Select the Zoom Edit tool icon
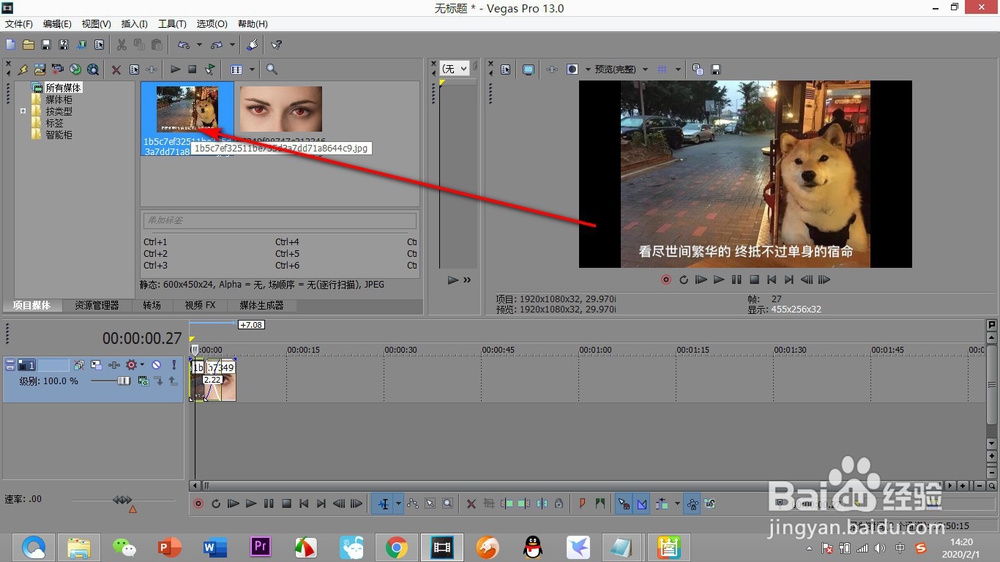 (x=448, y=504)
